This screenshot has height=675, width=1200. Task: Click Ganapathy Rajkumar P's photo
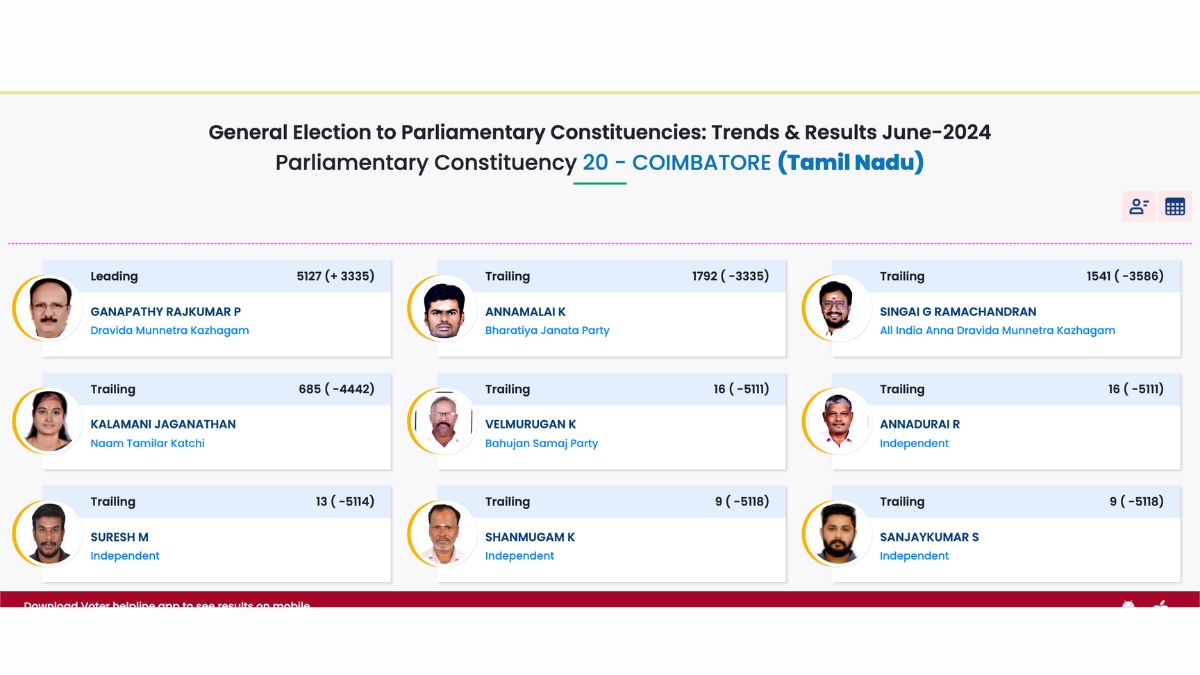pos(48,308)
